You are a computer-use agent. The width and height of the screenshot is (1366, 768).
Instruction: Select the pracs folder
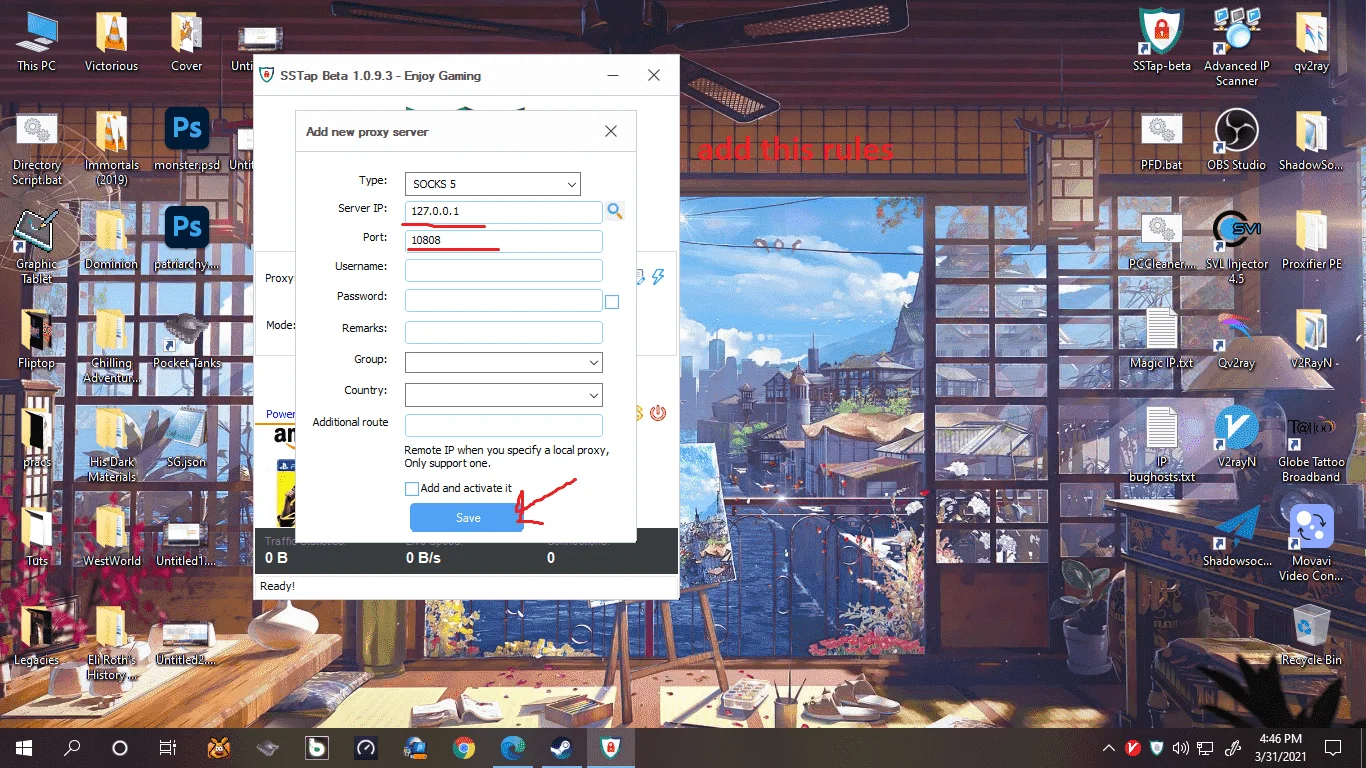(37, 438)
